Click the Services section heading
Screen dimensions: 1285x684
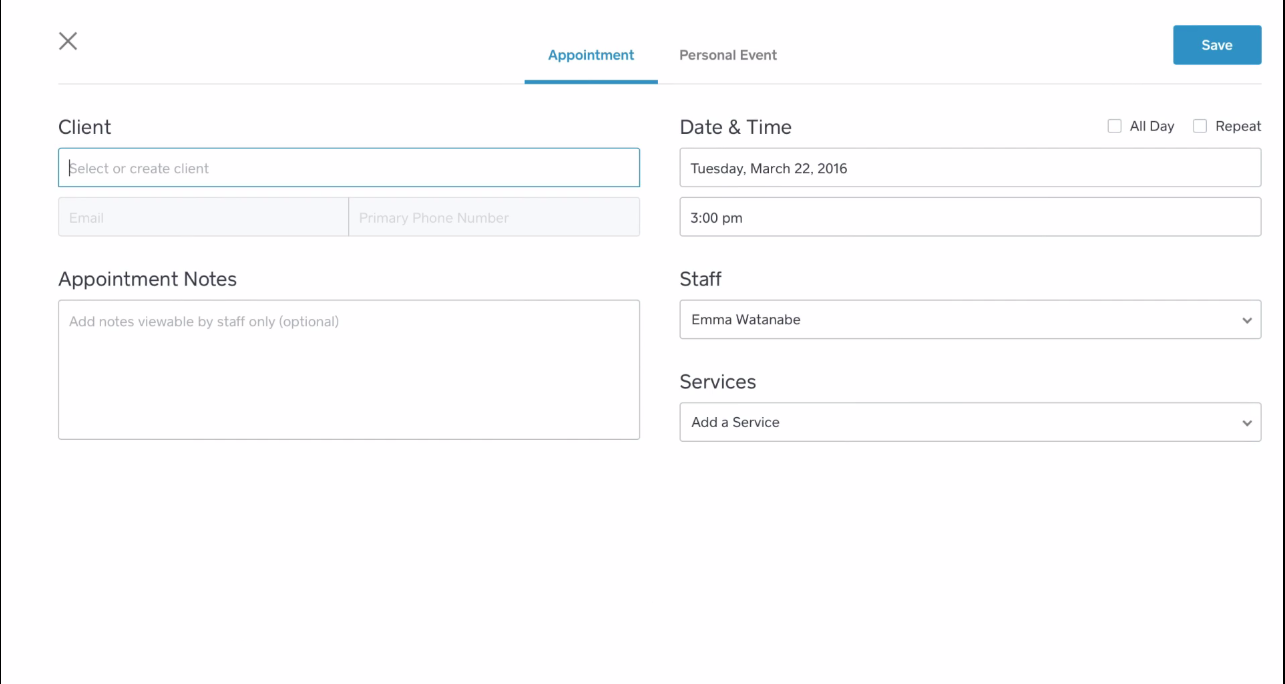pos(718,382)
